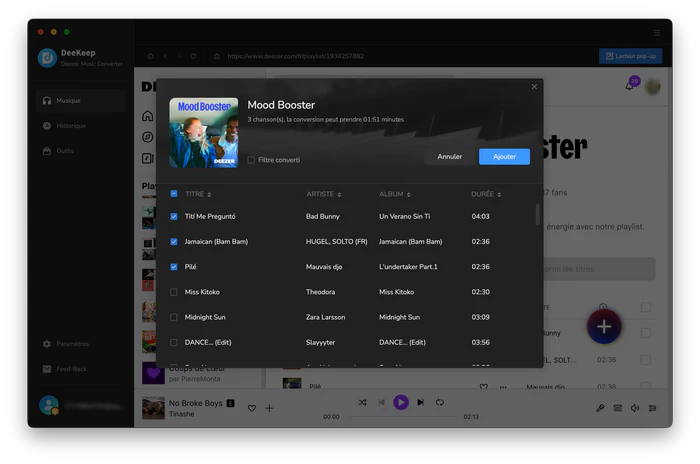Click the user account avatar in sidebar
Image resolution: width=700 pixels, height=464 pixels.
(x=48, y=405)
